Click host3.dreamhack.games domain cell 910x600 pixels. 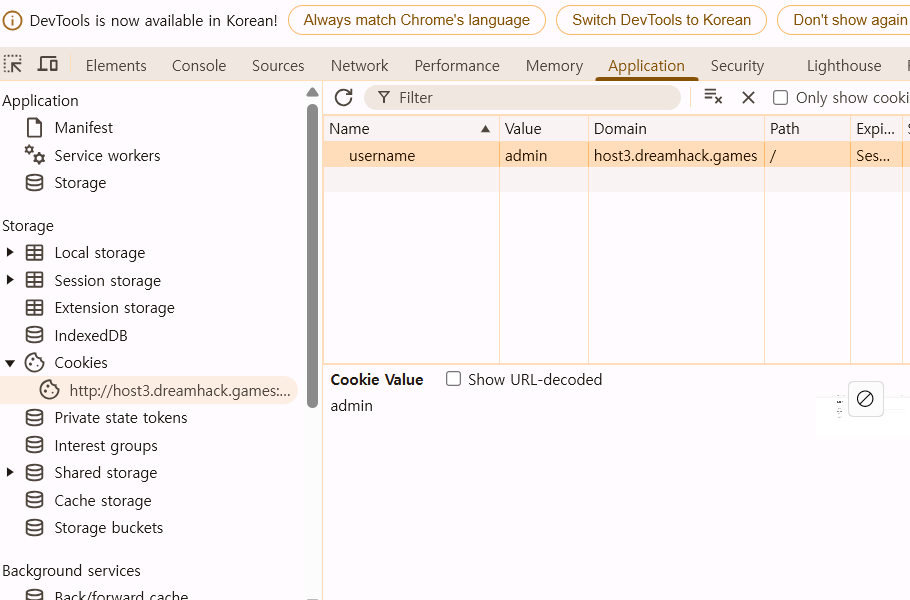(x=676, y=156)
